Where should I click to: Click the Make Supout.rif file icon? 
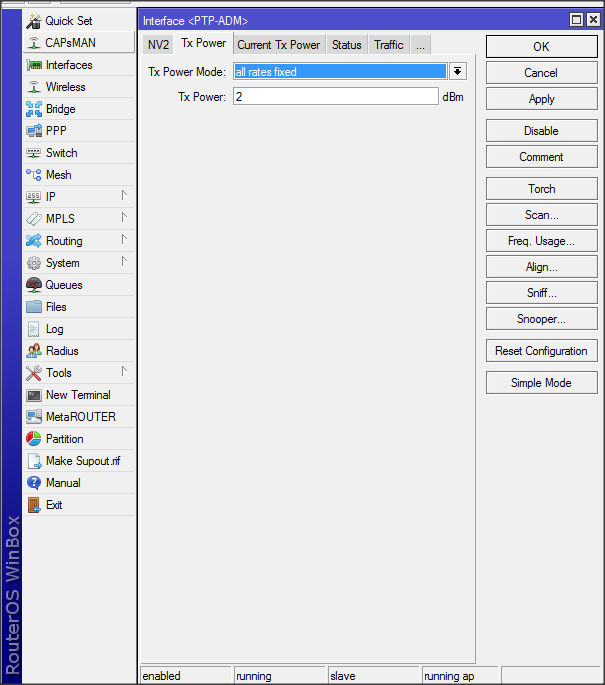[34, 461]
